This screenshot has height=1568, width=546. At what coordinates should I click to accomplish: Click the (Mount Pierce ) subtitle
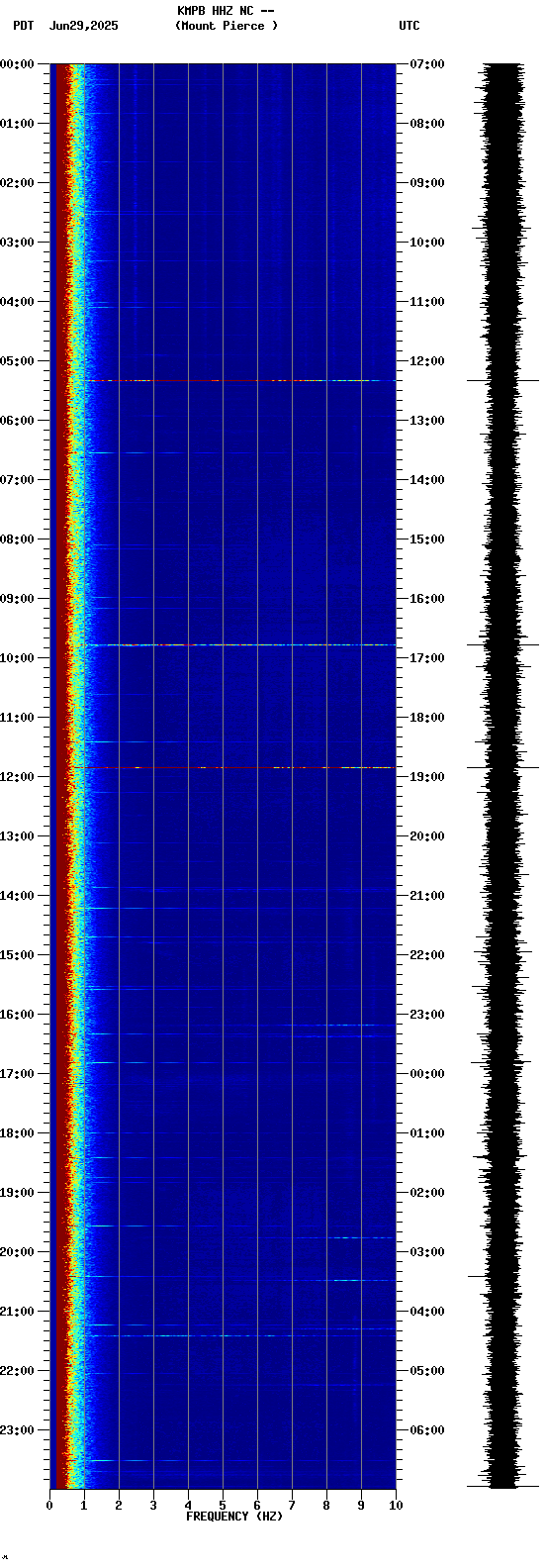227,26
